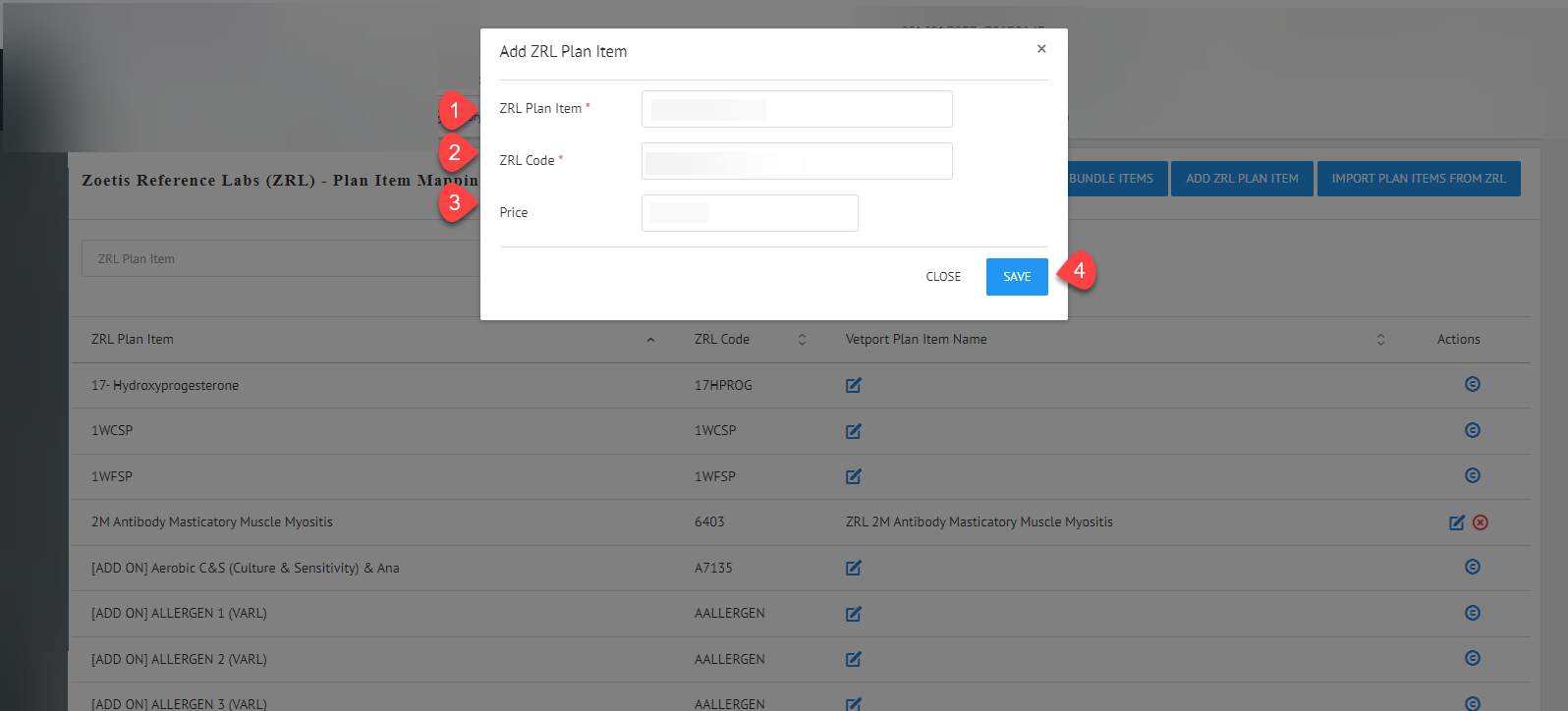Edit Vetport mapping for A7135 Aerobic C&S row
1568x711 pixels.
pos(854,568)
